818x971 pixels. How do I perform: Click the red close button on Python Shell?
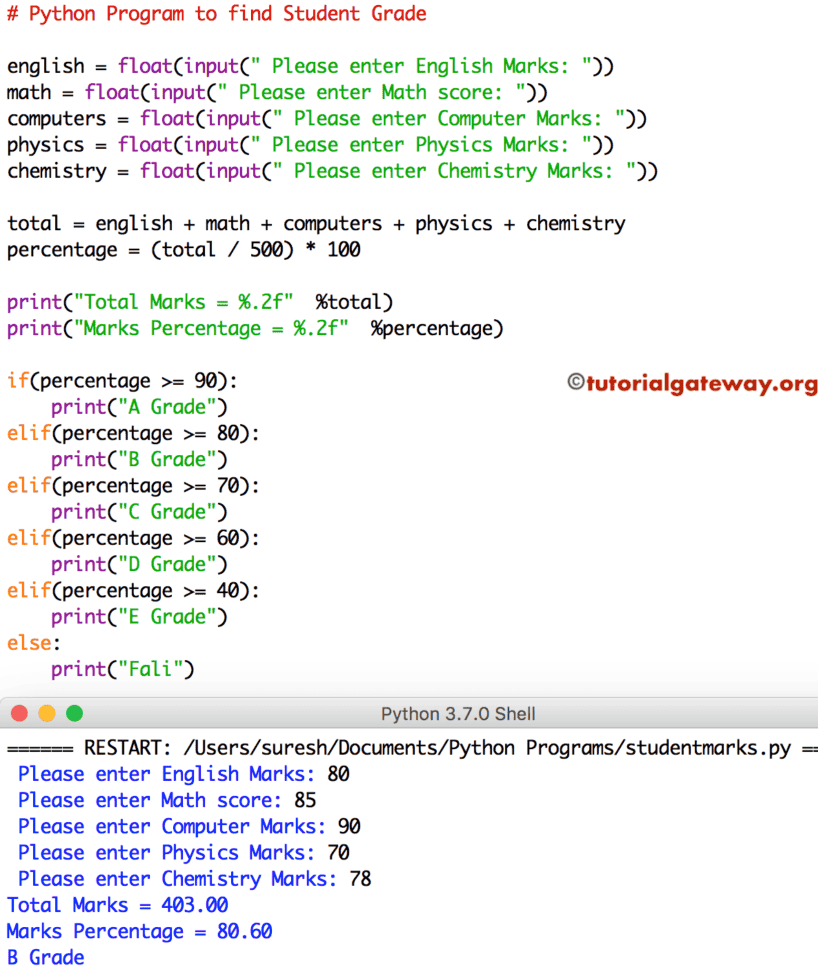tap(18, 713)
